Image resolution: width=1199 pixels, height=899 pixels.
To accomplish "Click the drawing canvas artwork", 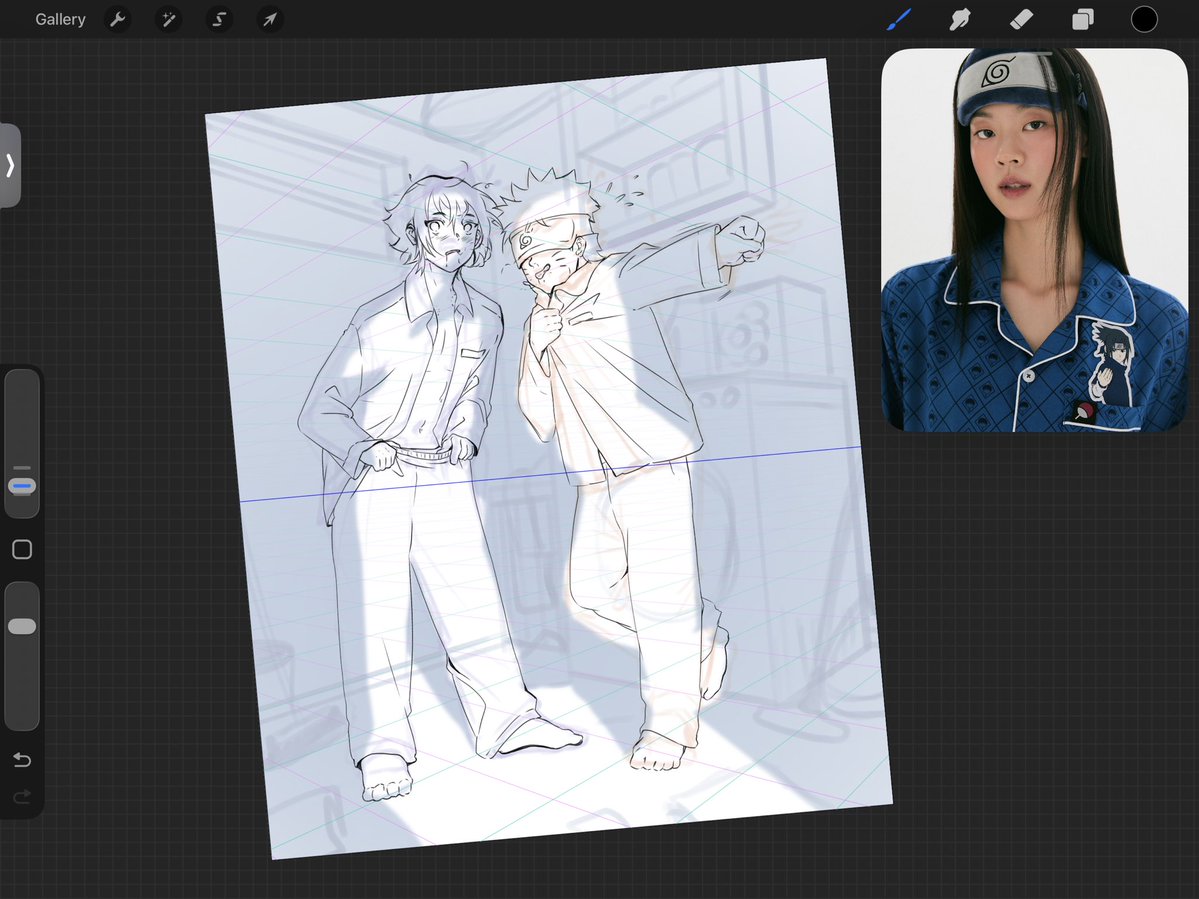I will point(549,459).
